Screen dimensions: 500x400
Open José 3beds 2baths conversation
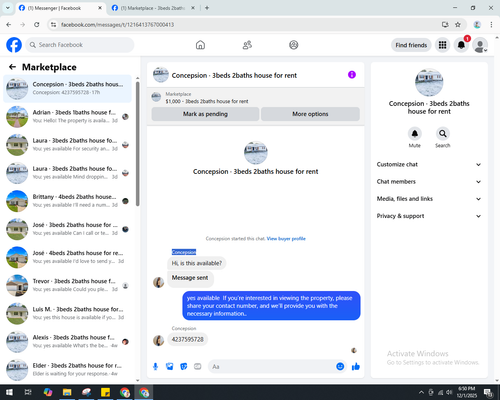[x=68, y=229]
